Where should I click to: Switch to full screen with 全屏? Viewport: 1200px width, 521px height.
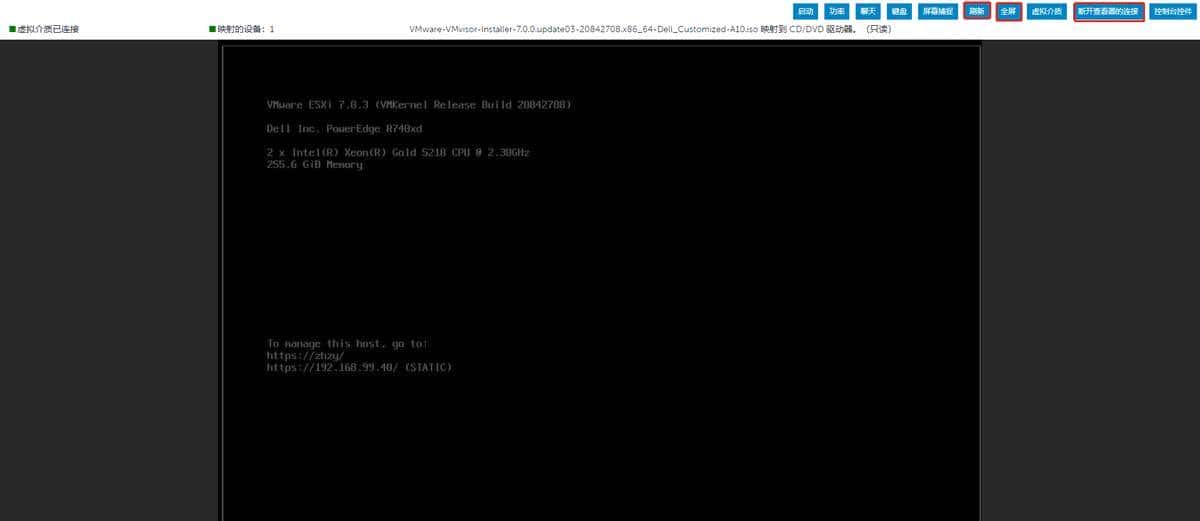tap(1009, 12)
